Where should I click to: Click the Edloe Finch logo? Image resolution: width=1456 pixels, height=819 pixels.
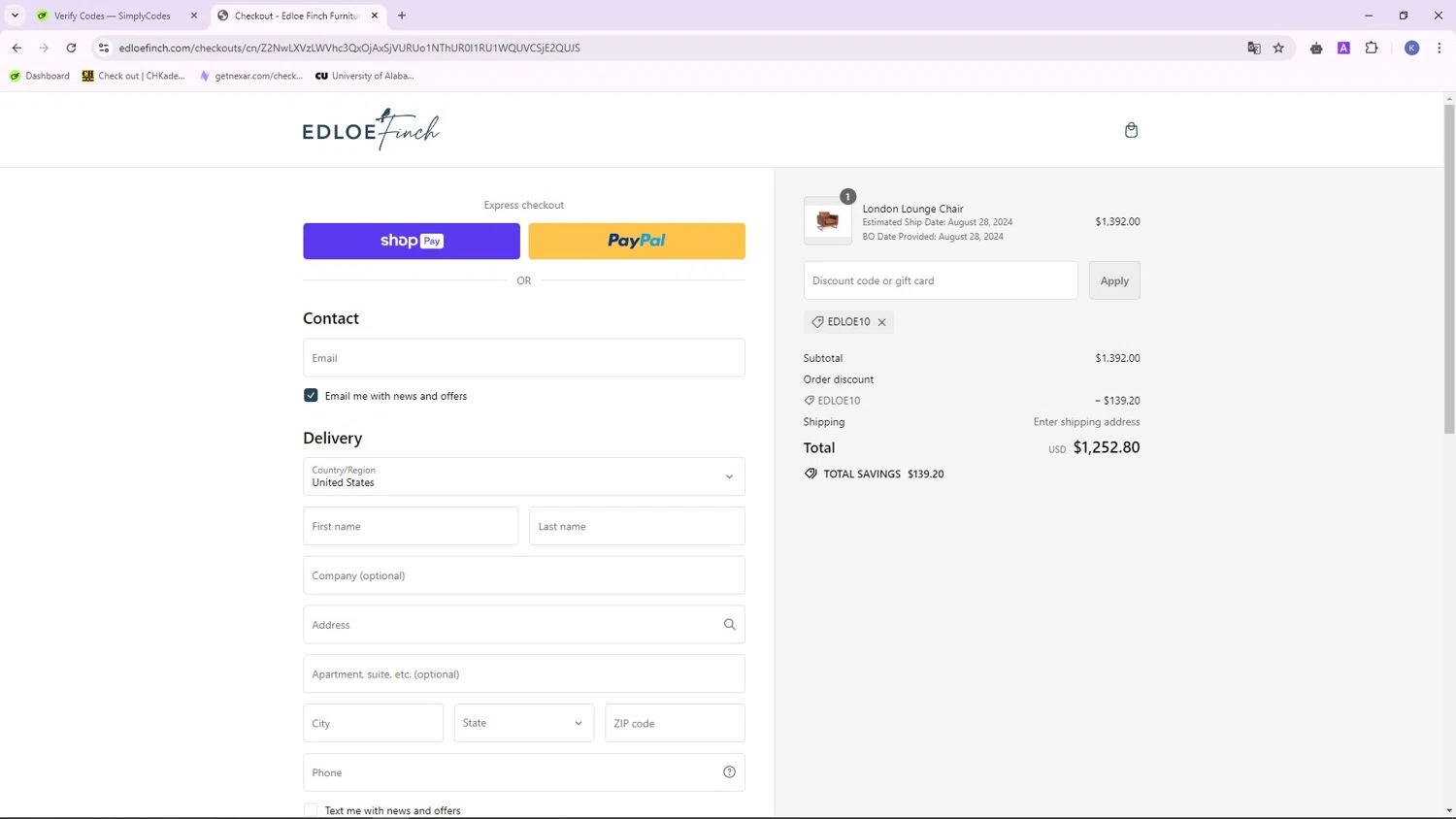[x=371, y=129]
